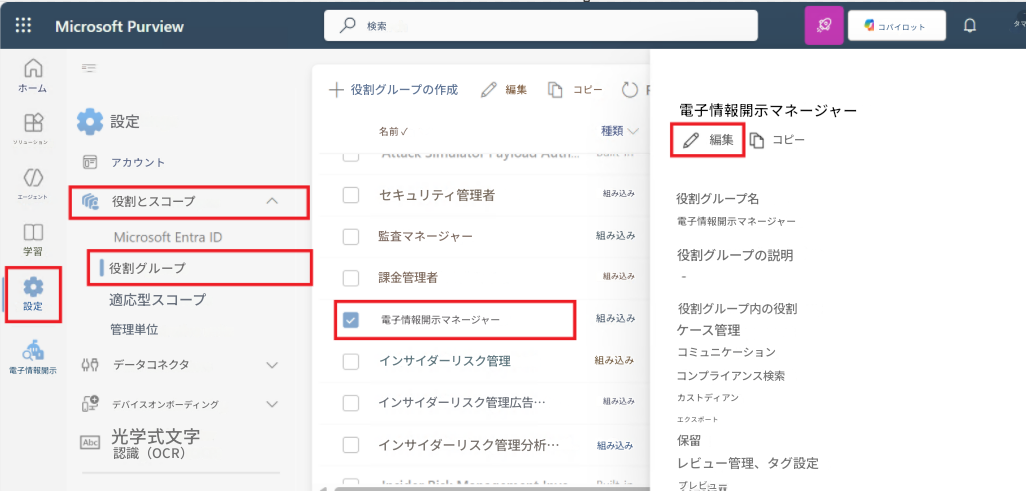Click ケース管理 role in details panel
1026x491 pixels.
pos(708,330)
